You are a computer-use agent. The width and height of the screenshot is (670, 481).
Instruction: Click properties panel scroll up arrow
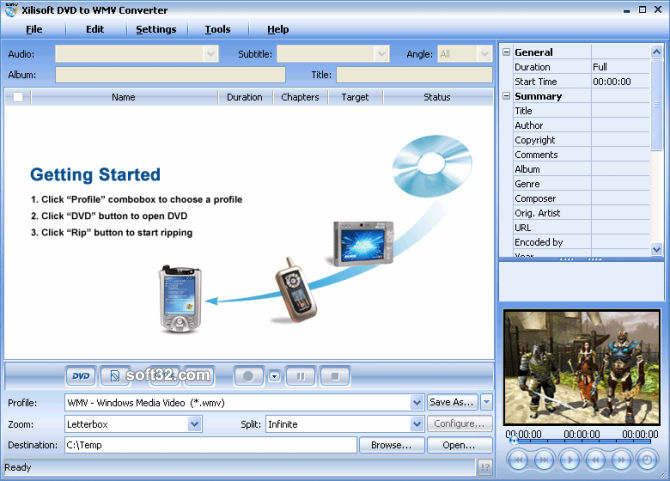(657, 52)
